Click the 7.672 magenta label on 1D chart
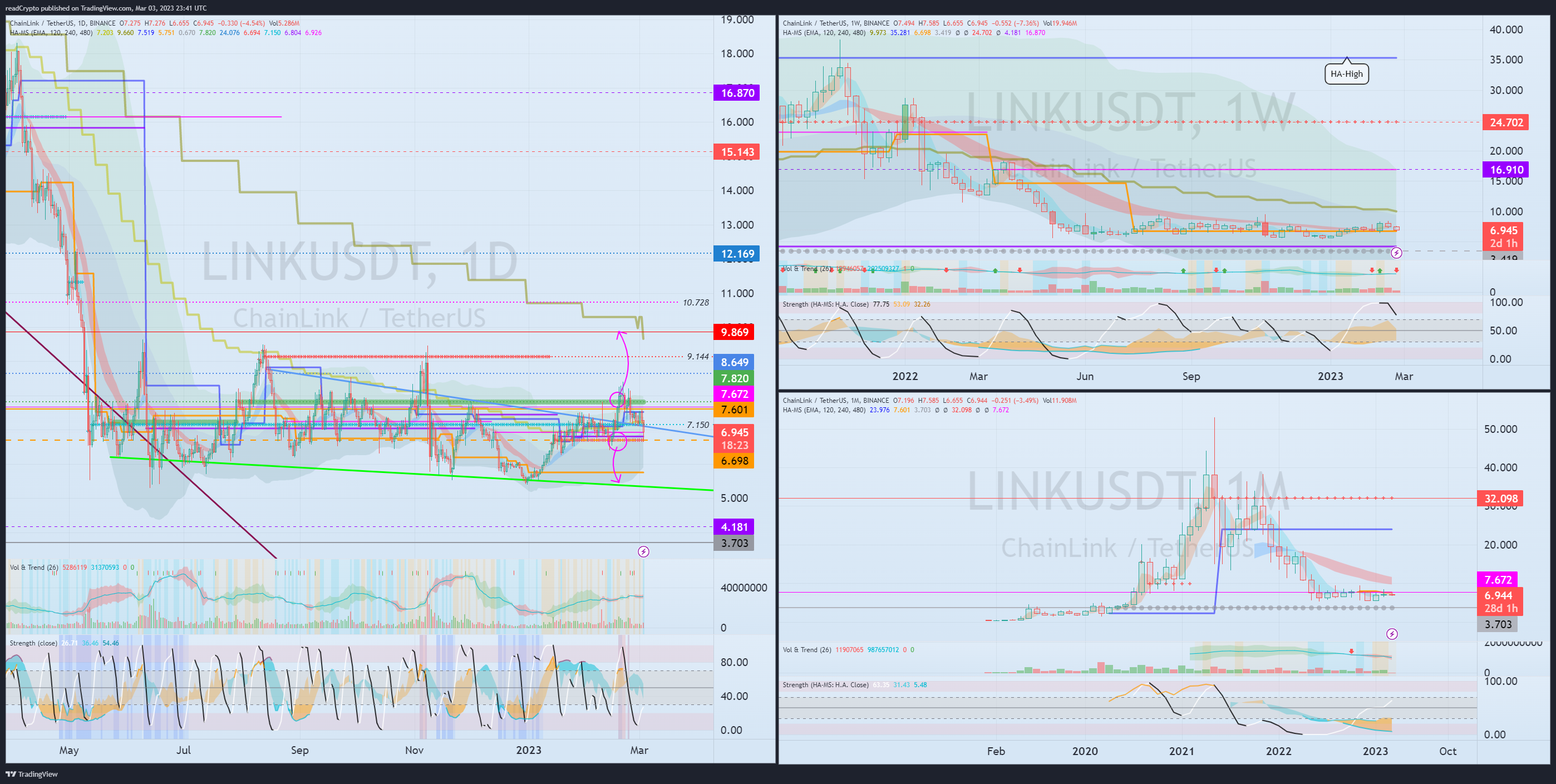 (735, 394)
